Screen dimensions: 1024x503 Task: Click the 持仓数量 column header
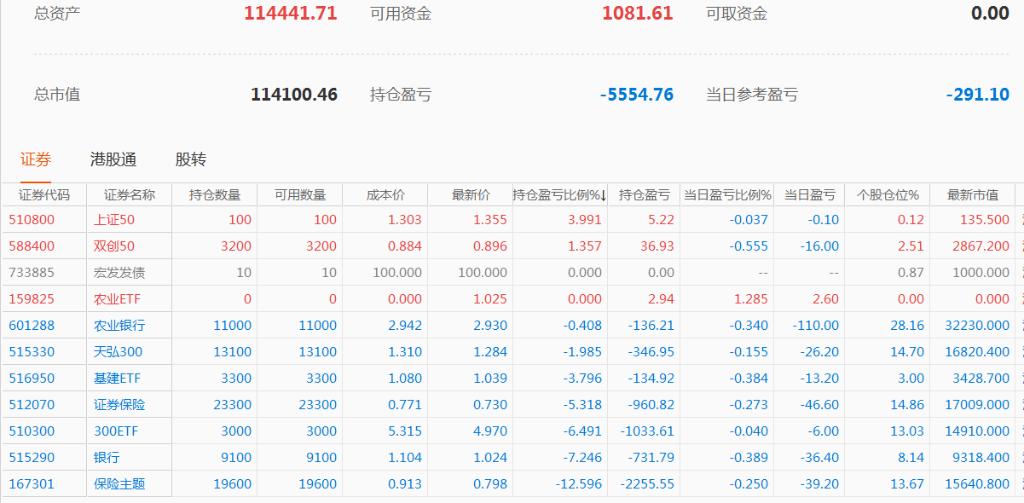point(214,195)
